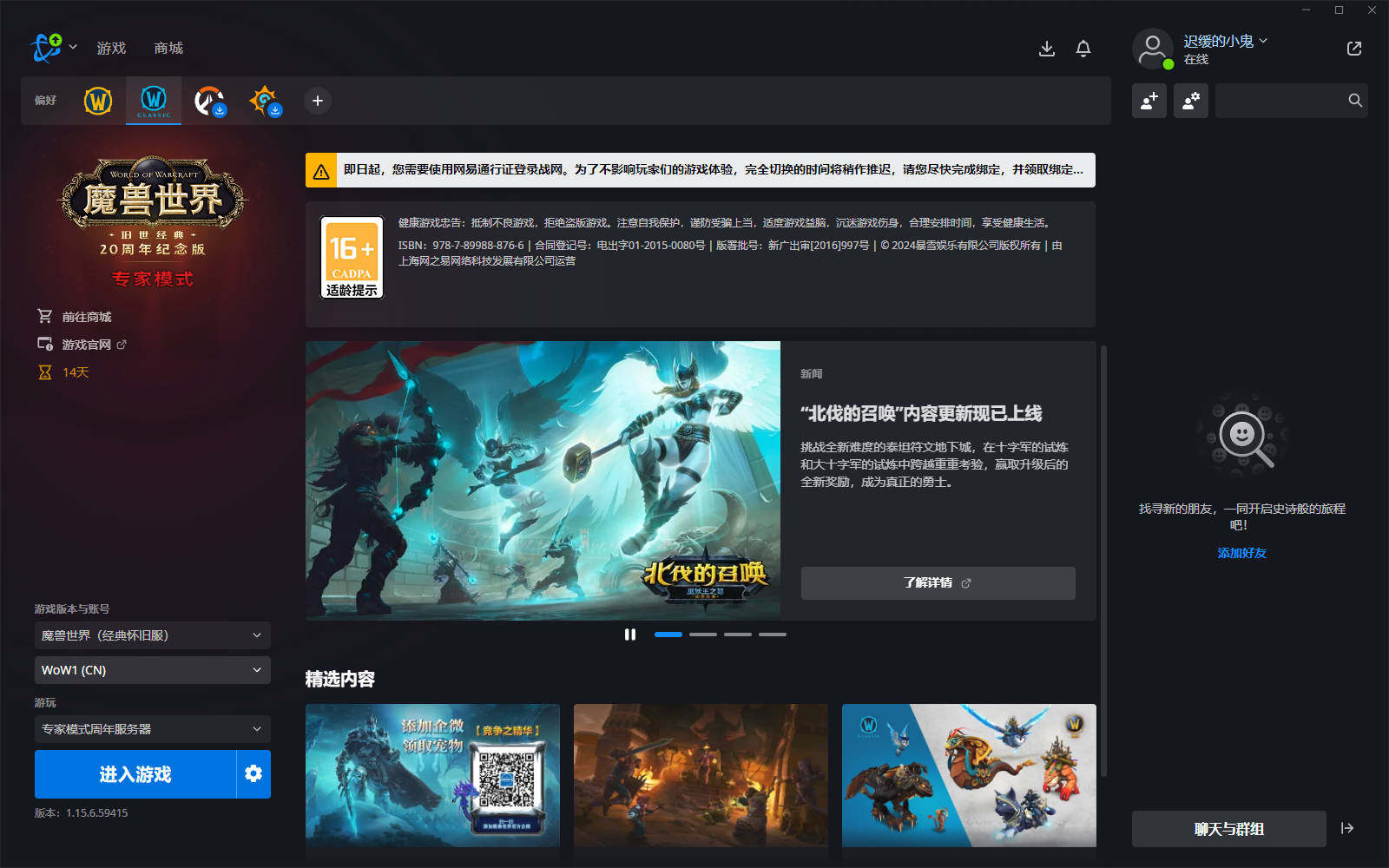
Task: Click the pop-out window icon near the avatar
Action: (x=1353, y=49)
